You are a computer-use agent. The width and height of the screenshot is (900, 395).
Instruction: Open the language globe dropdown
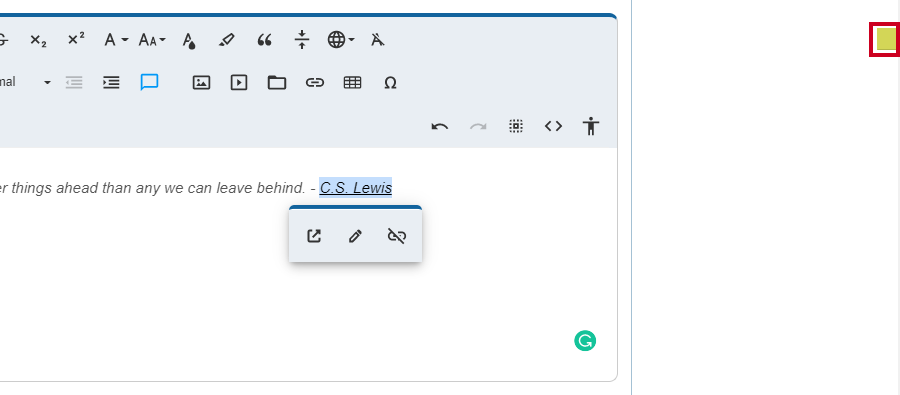(341, 40)
